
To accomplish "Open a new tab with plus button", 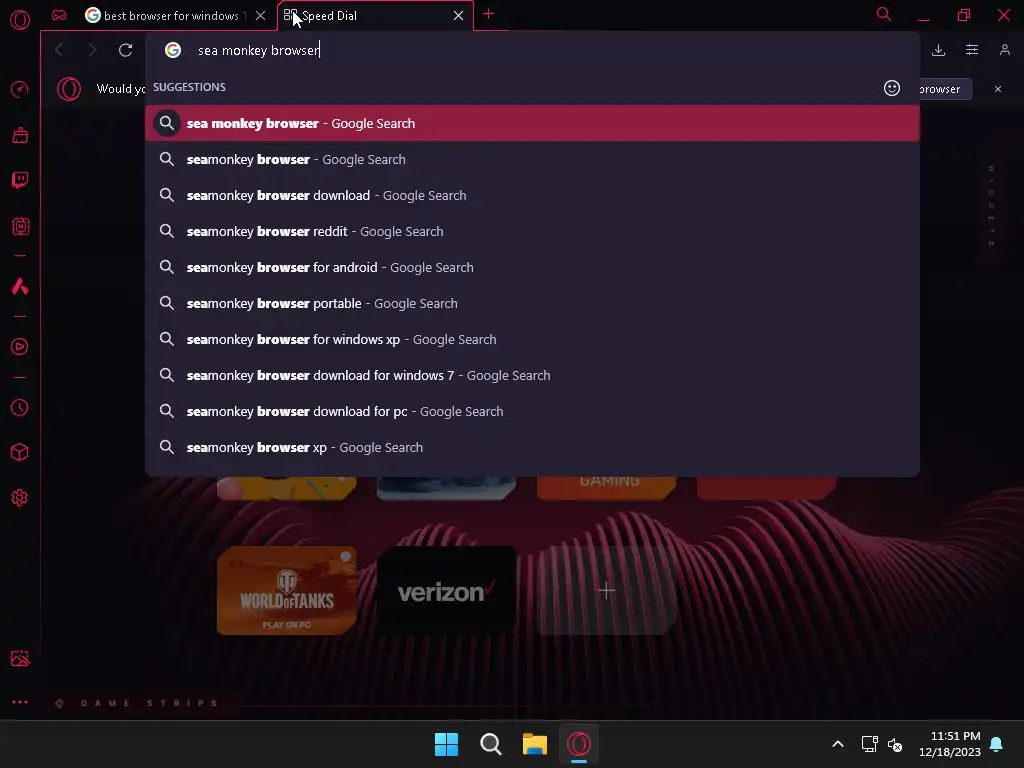I will click(488, 14).
